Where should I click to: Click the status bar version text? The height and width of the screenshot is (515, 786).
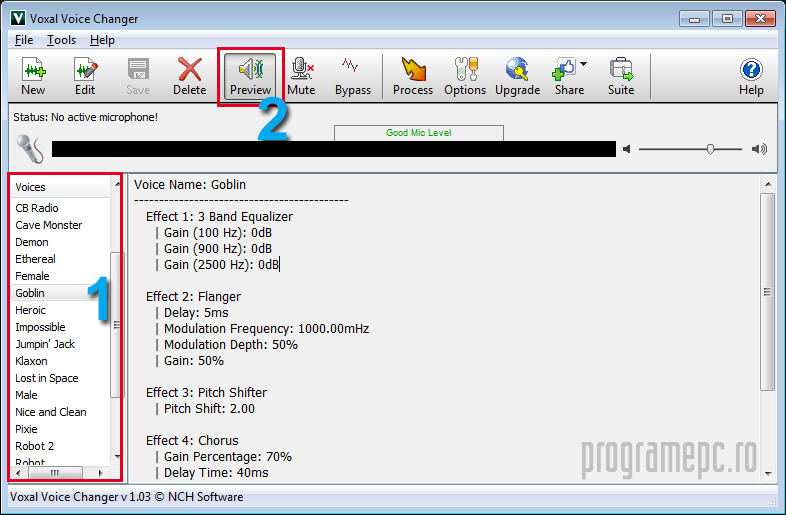[127, 497]
